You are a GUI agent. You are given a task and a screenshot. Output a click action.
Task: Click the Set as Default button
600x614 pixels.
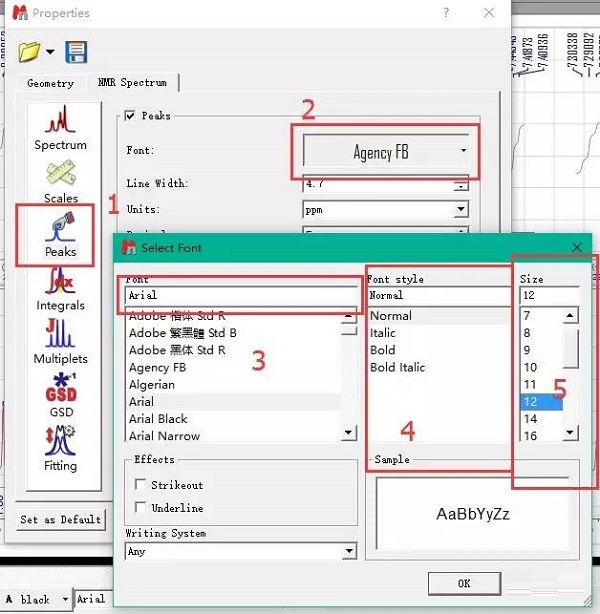pyautogui.click(x=61, y=519)
